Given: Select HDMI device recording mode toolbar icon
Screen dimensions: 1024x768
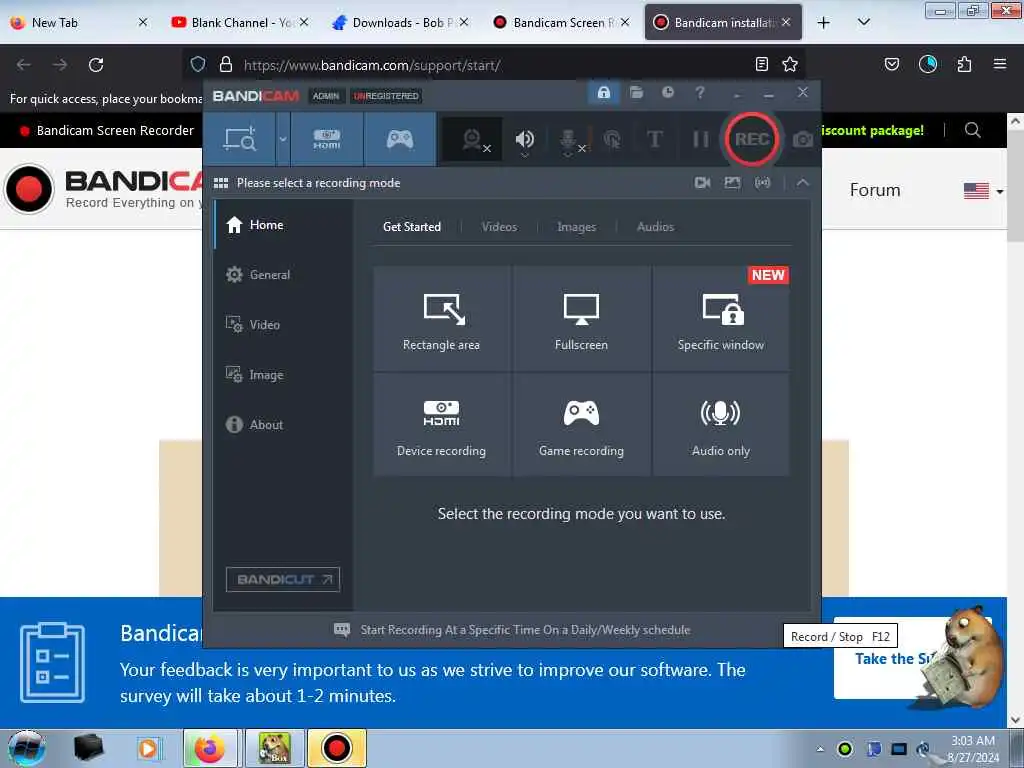Looking at the screenshot, I should click(x=327, y=139).
